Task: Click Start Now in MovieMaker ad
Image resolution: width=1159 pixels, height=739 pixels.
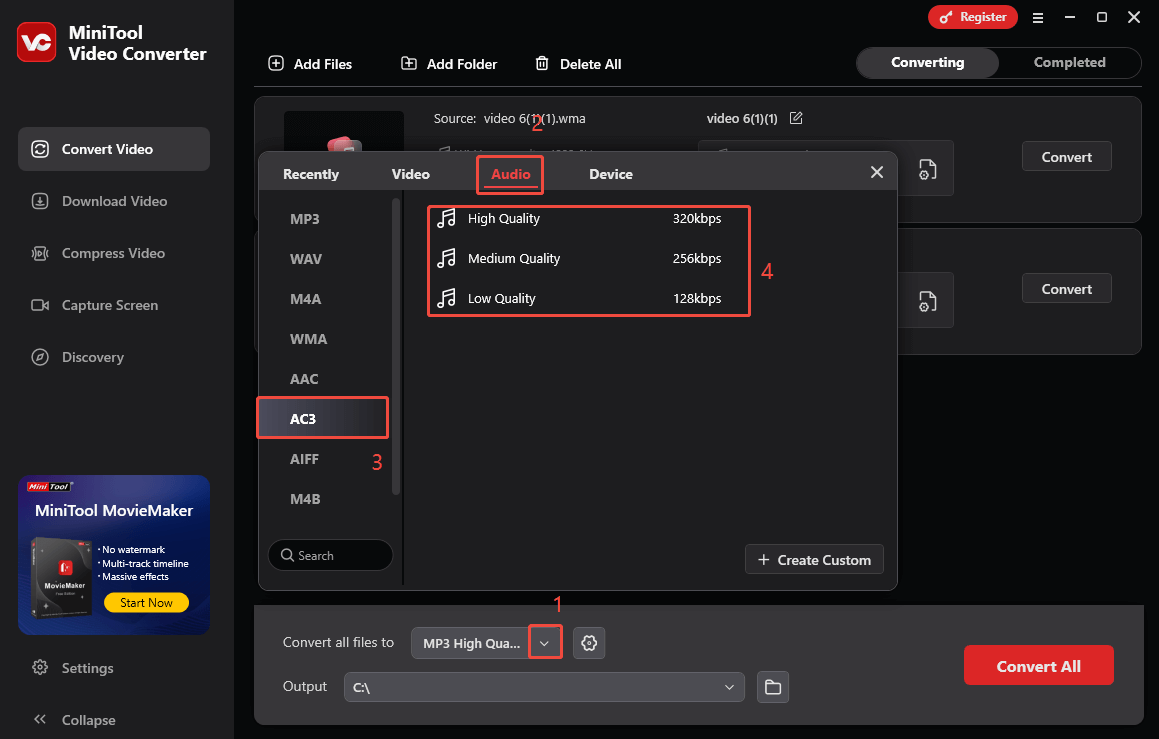Action: point(146,602)
